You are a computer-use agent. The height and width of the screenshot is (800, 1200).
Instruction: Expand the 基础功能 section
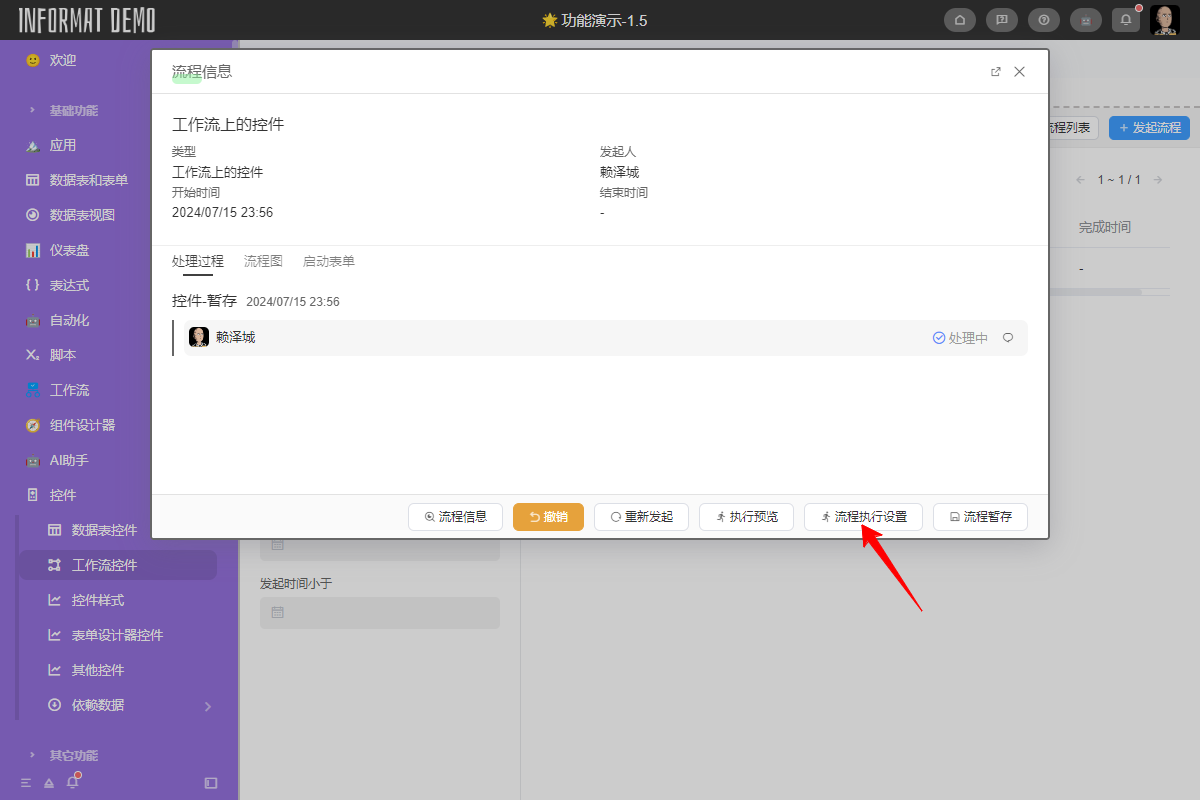coord(73,110)
